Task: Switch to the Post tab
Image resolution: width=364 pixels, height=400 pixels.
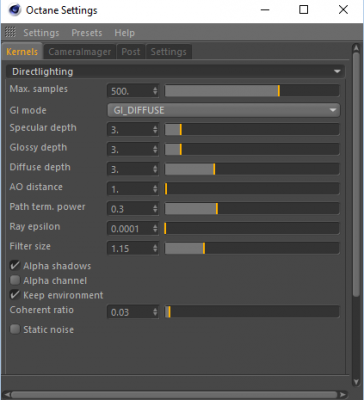Action: click(x=131, y=52)
